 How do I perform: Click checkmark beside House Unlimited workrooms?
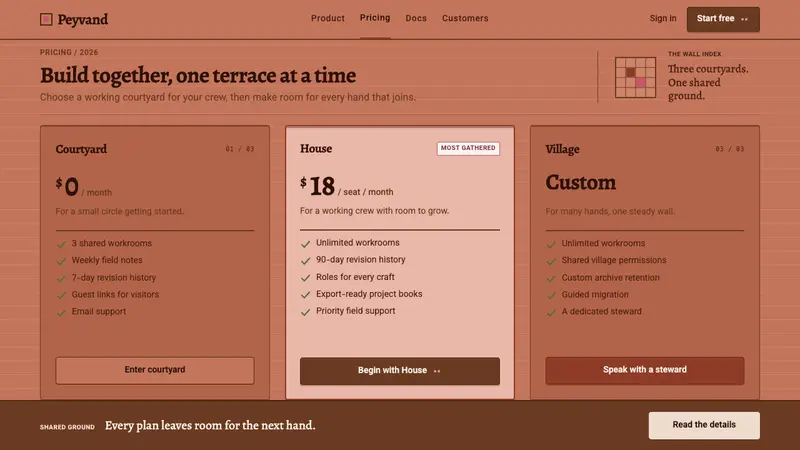306,244
